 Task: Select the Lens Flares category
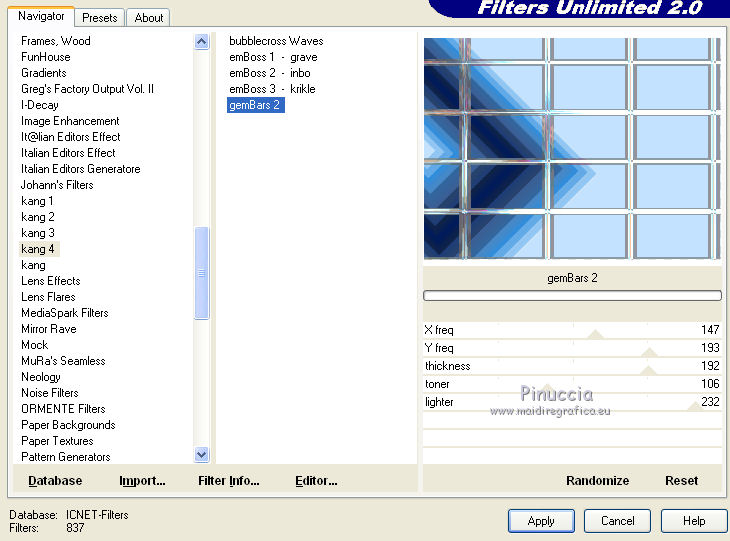(x=48, y=297)
